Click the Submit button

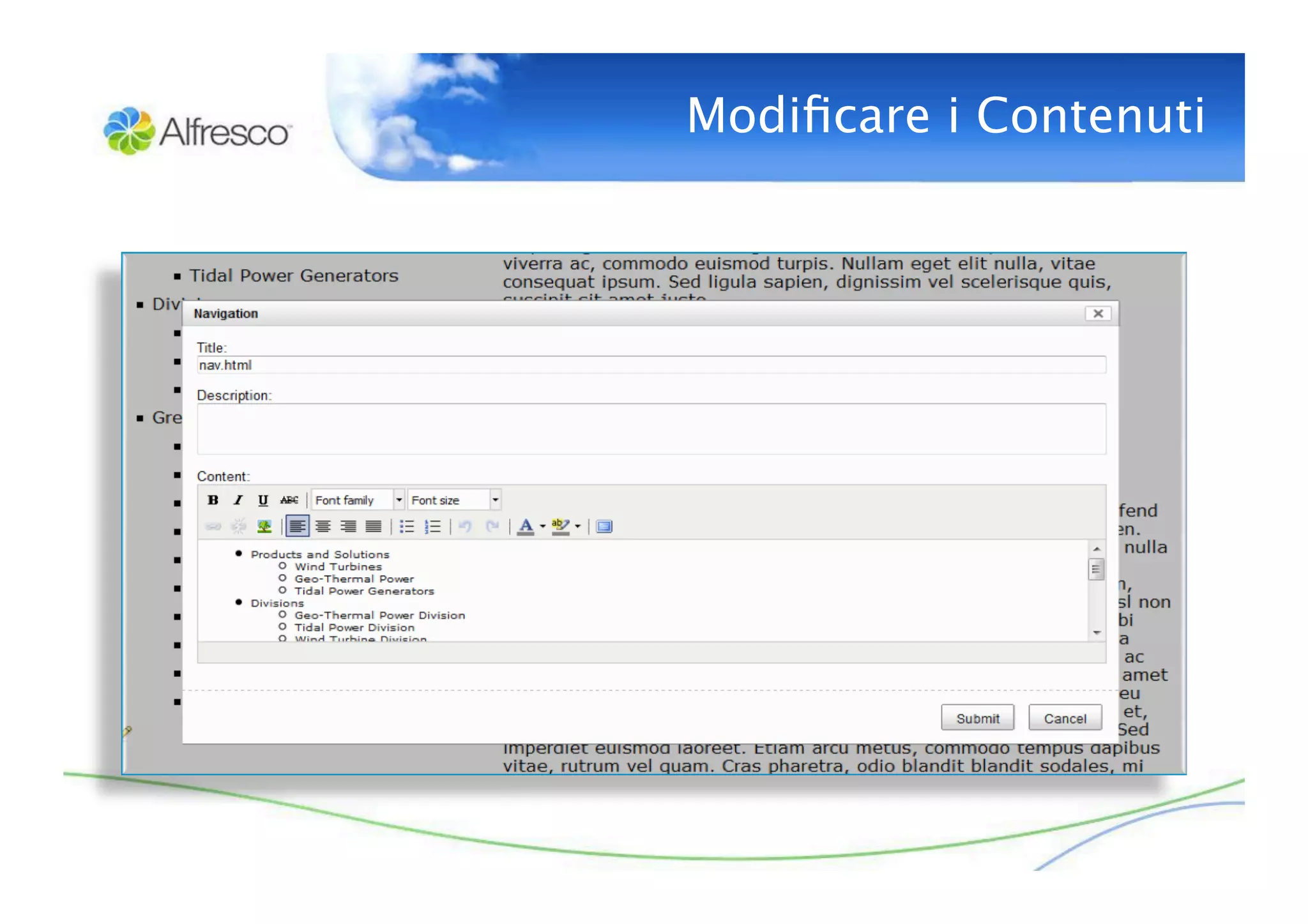[977, 718]
